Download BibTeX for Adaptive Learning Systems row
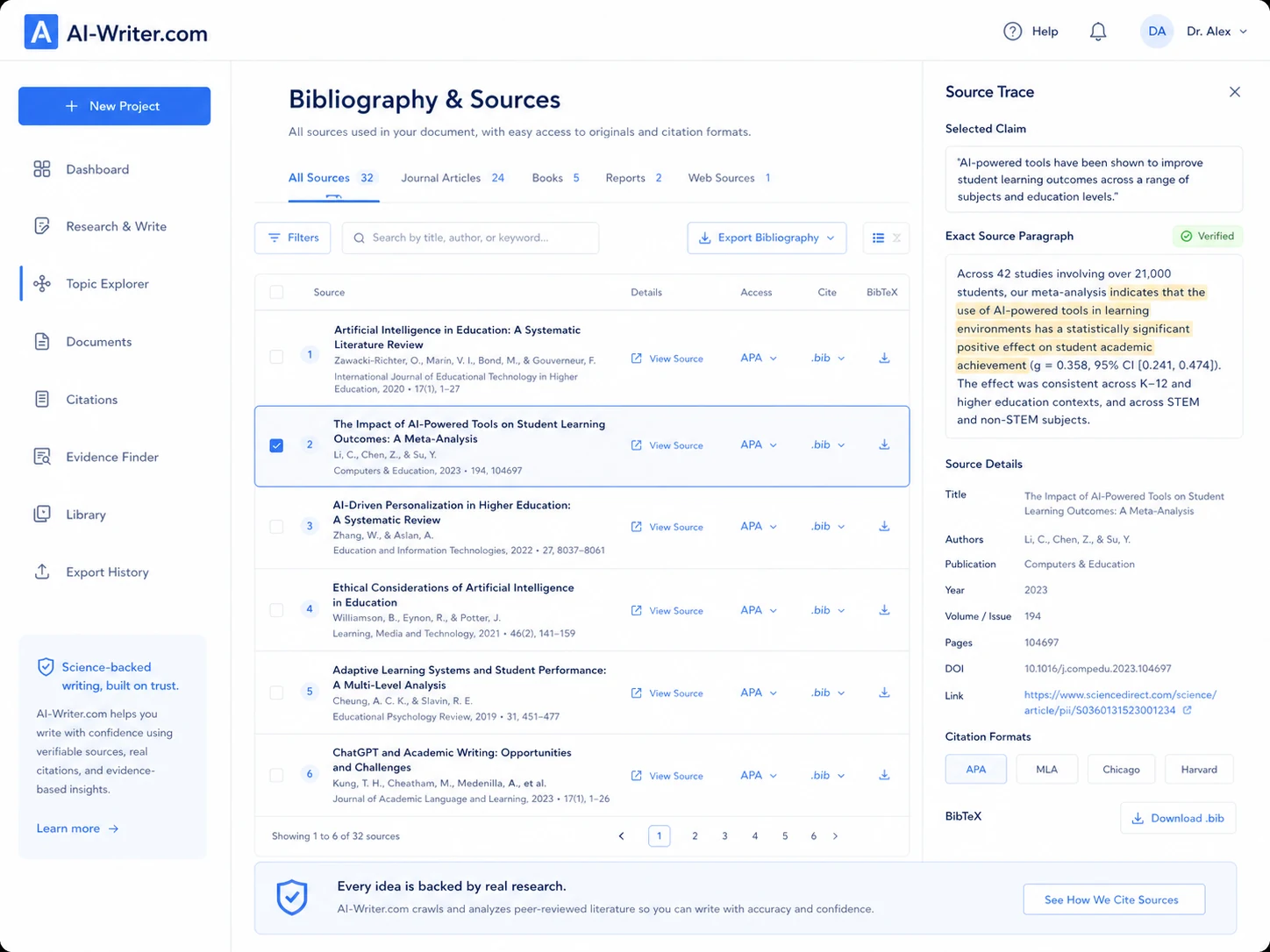 tap(884, 693)
